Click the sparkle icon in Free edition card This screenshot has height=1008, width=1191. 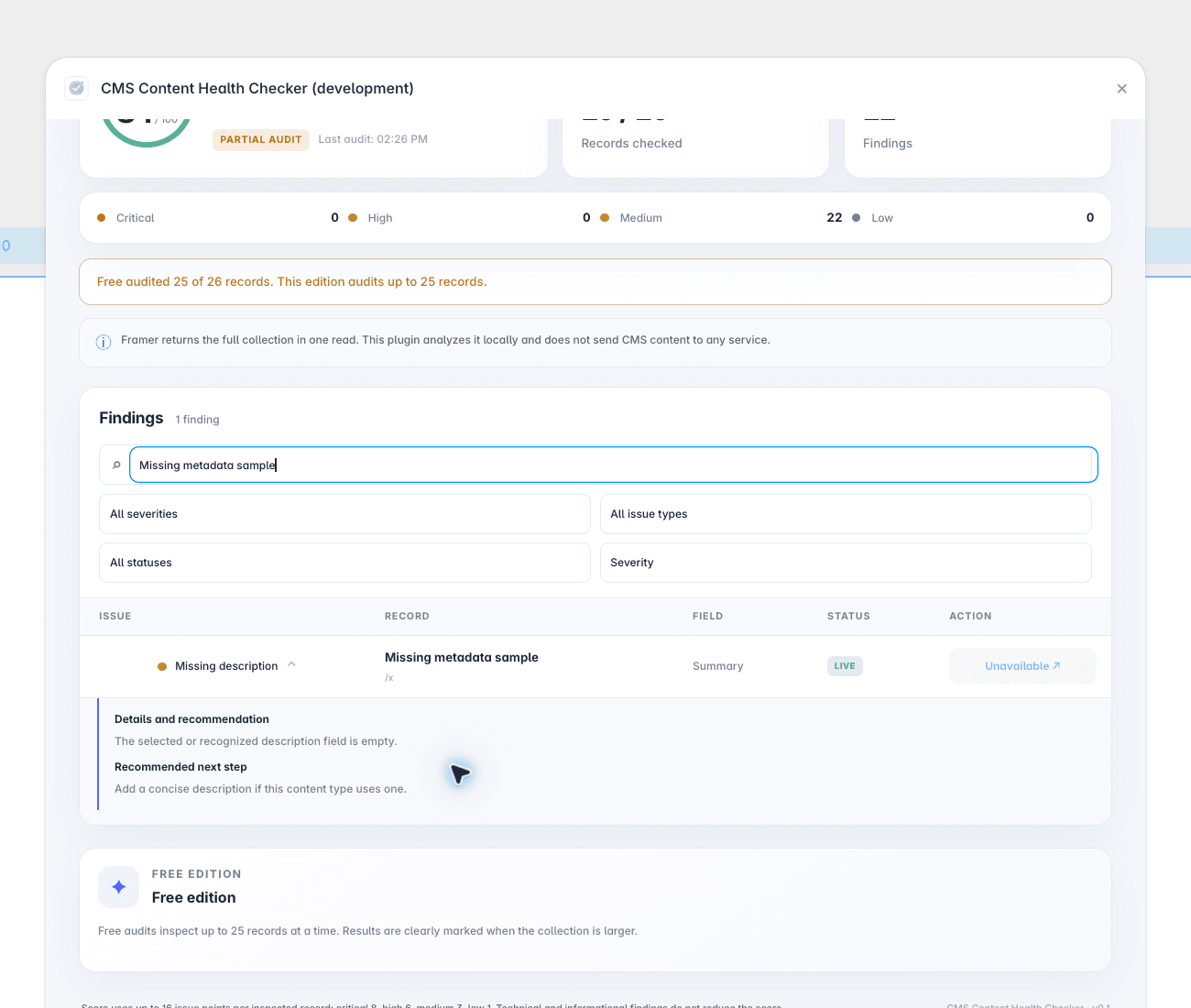click(119, 887)
